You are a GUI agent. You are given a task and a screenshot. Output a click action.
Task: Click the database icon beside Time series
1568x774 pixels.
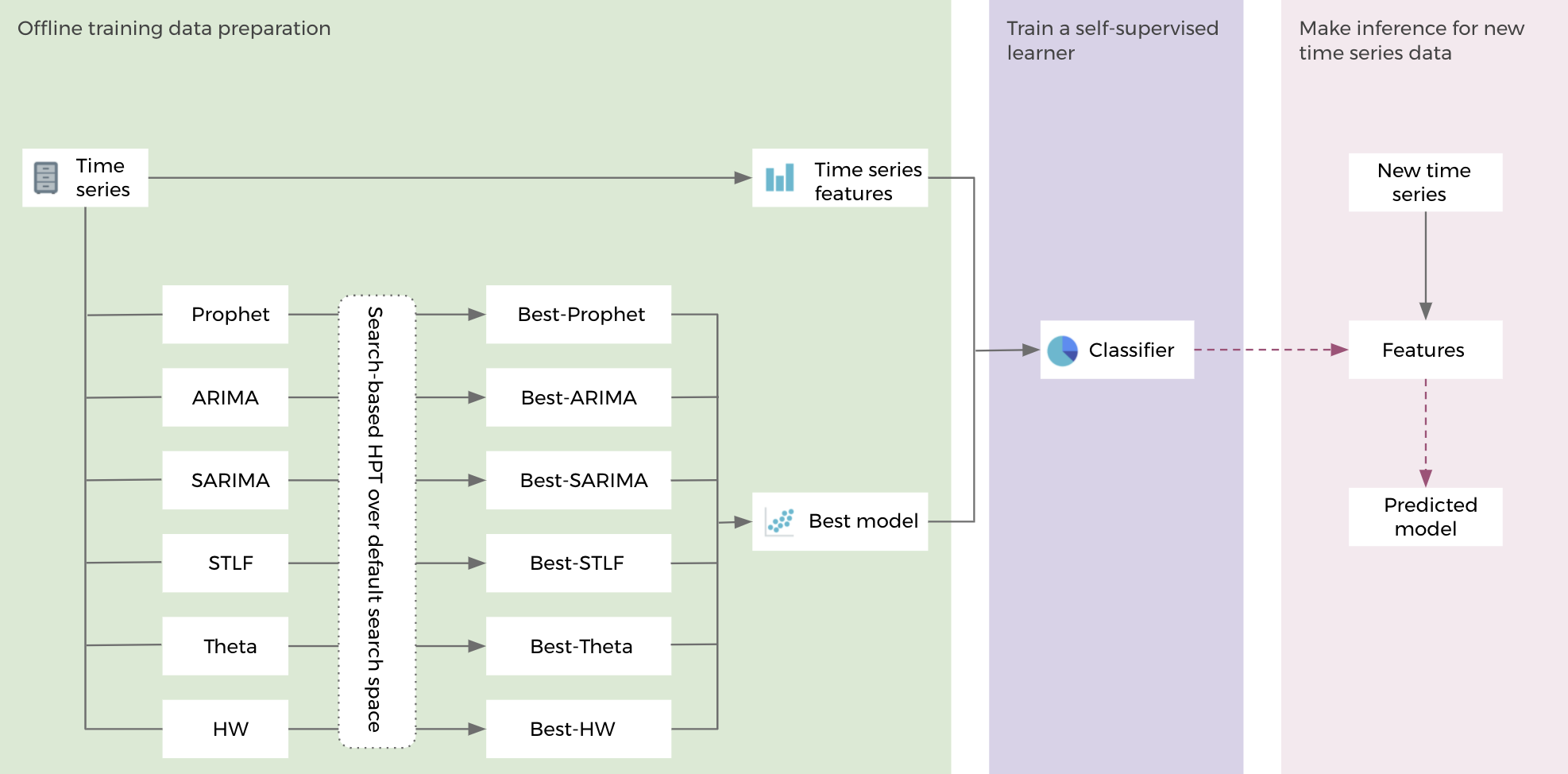click(46, 178)
